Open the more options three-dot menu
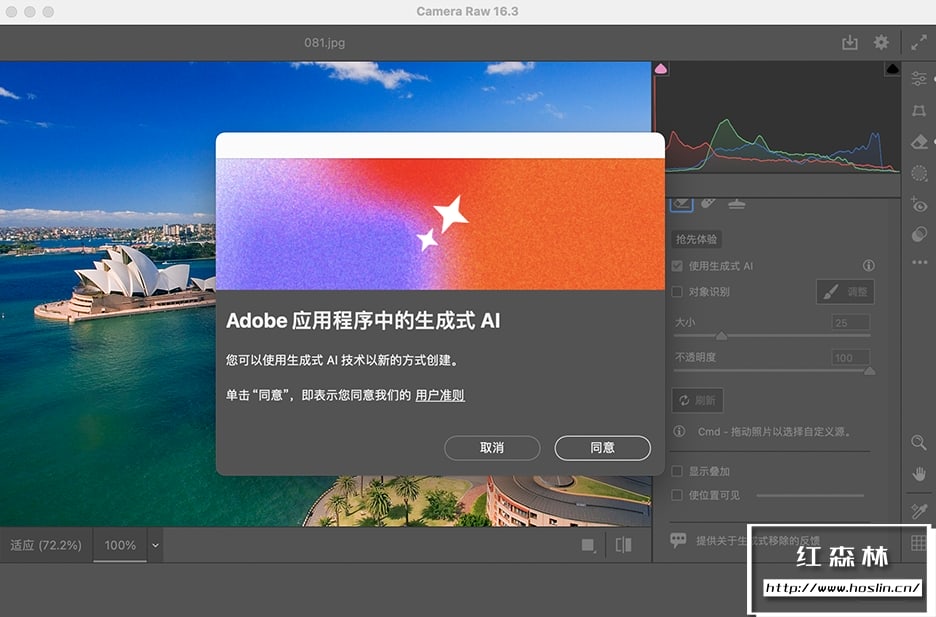 (x=919, y=262)
